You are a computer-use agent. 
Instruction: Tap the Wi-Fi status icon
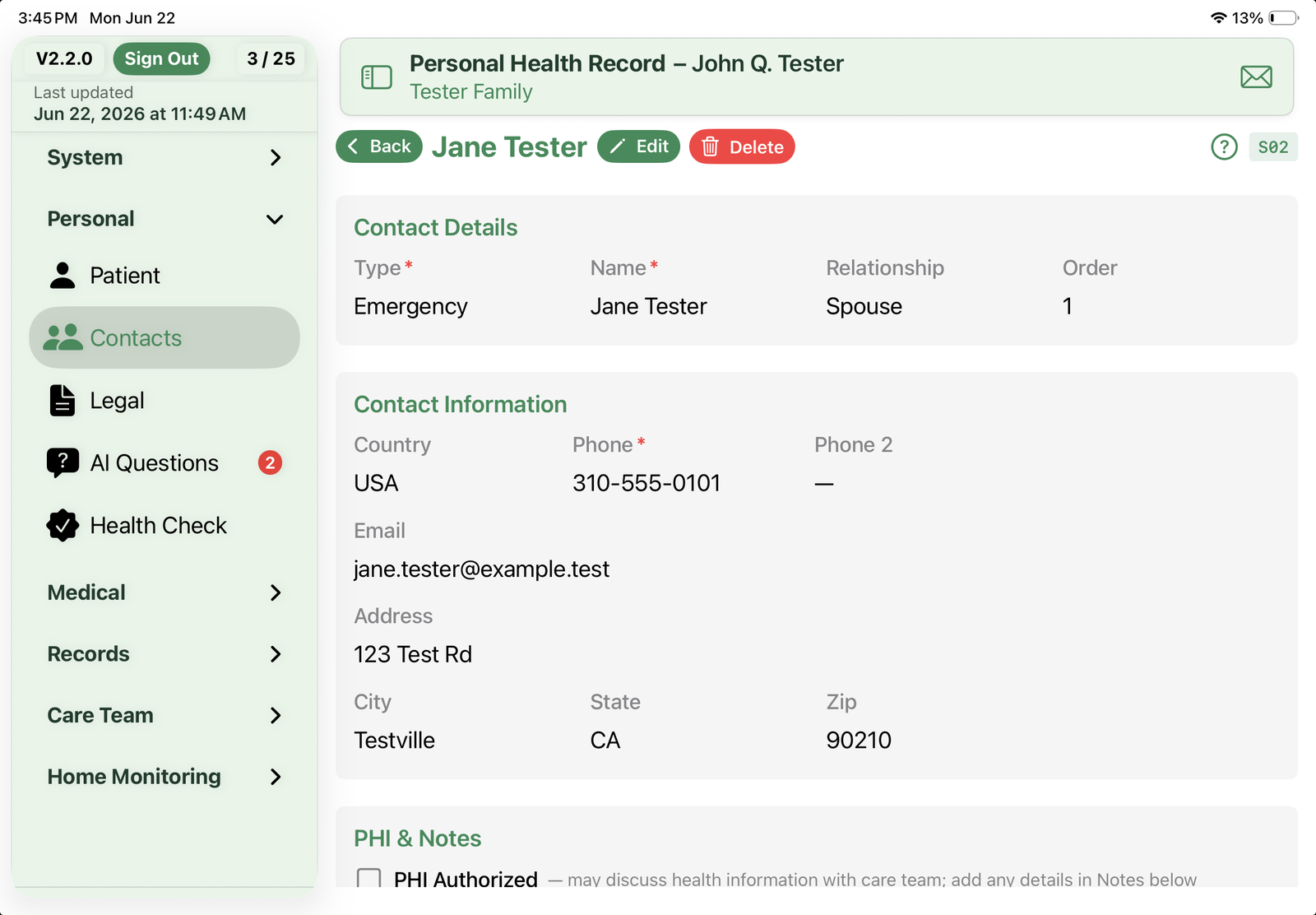pos(1219,18)
